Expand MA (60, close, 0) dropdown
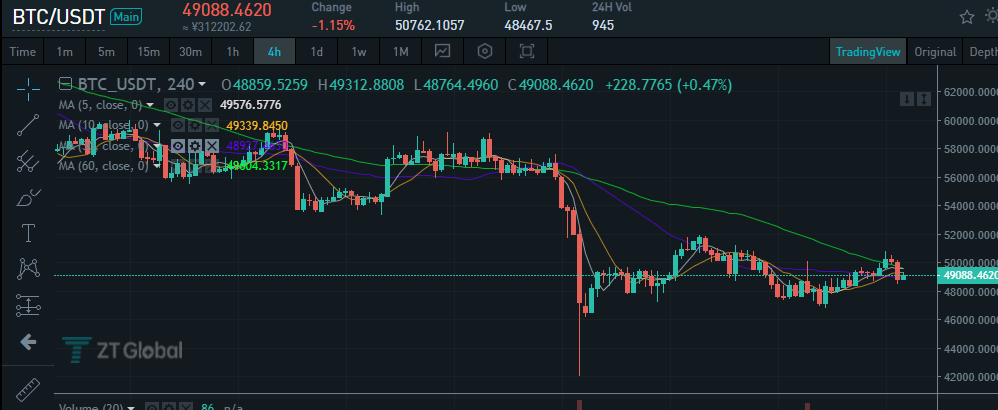The image size is (998, 410). pyautogui.click(x=157, y=166)
